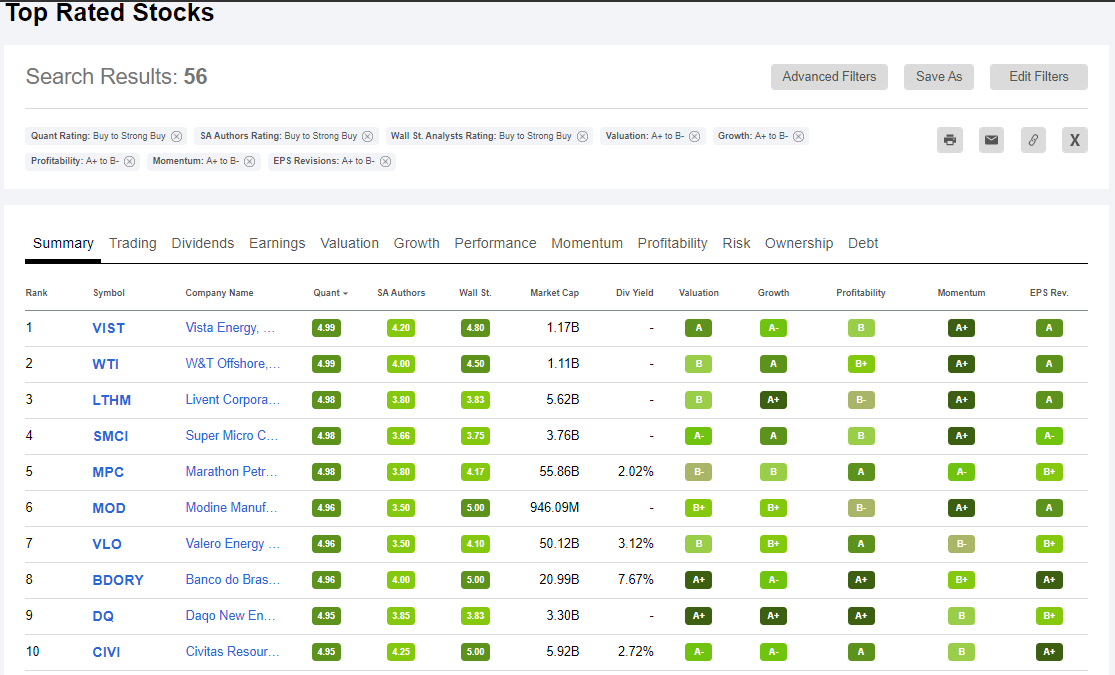Sort by Wall St. column header
This screenshot has height=675, width=1115.
point(475,293)
